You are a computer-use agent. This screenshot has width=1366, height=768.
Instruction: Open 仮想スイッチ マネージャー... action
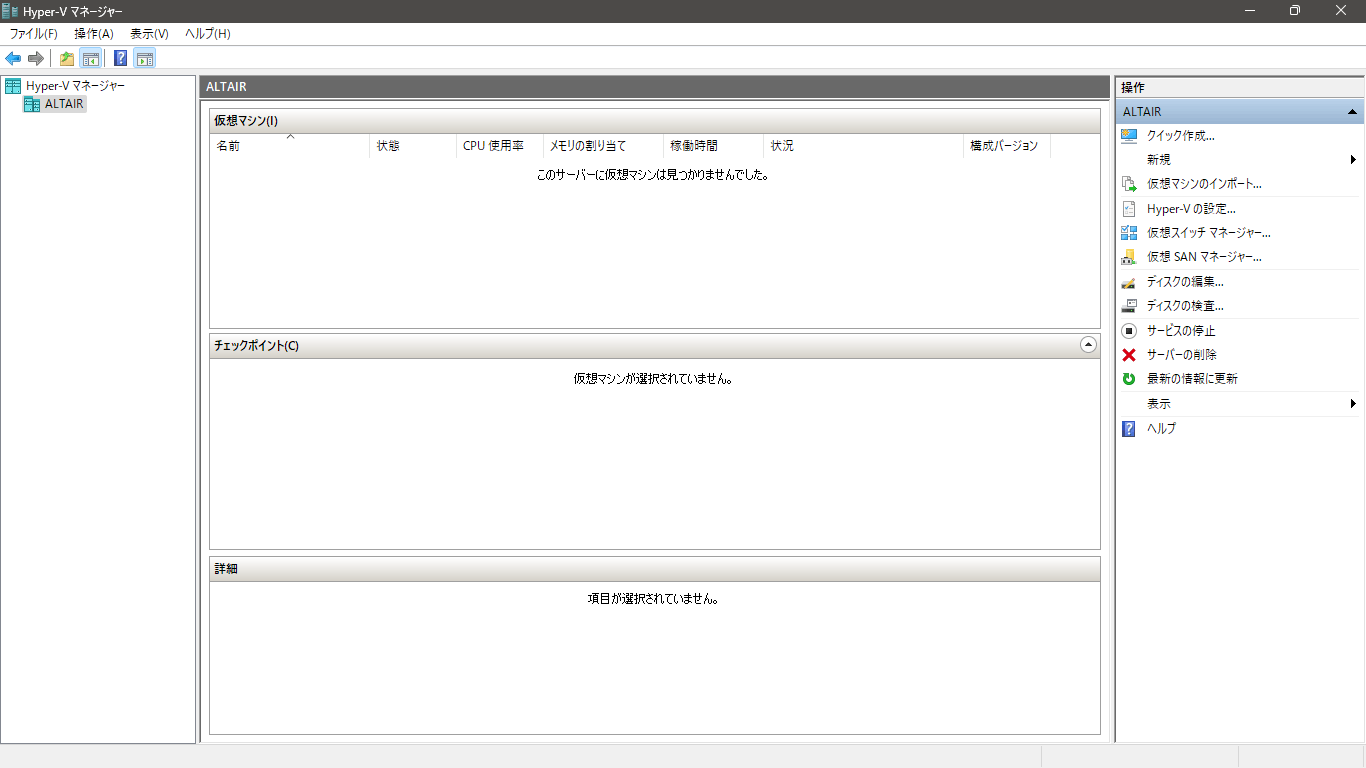tap(1209, 233)
